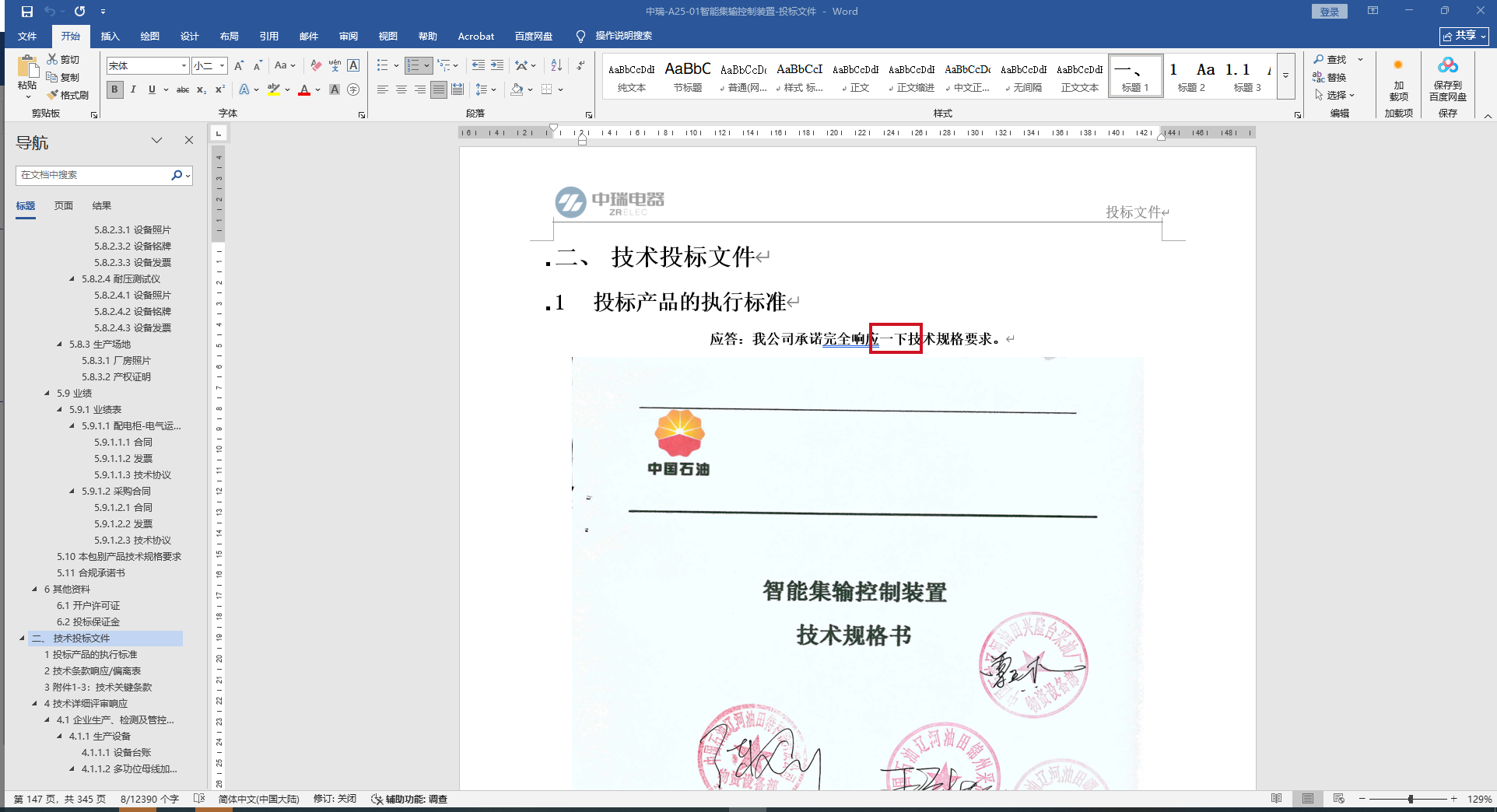Image resolution: width=1497 pixels, height=812 pixels.
Task: Expand the Styles gallery more arrow
Action: point(1286,76)
